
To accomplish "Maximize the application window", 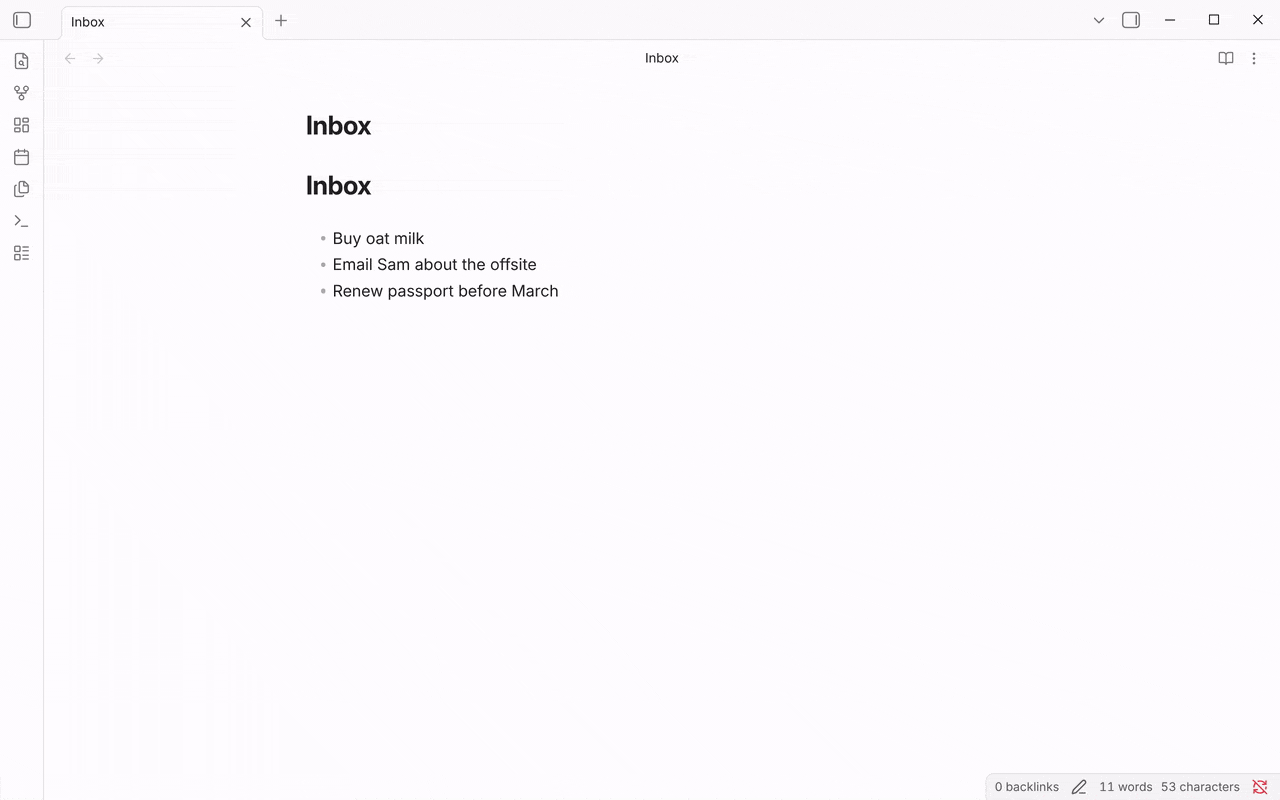I will click(1214, 20).
